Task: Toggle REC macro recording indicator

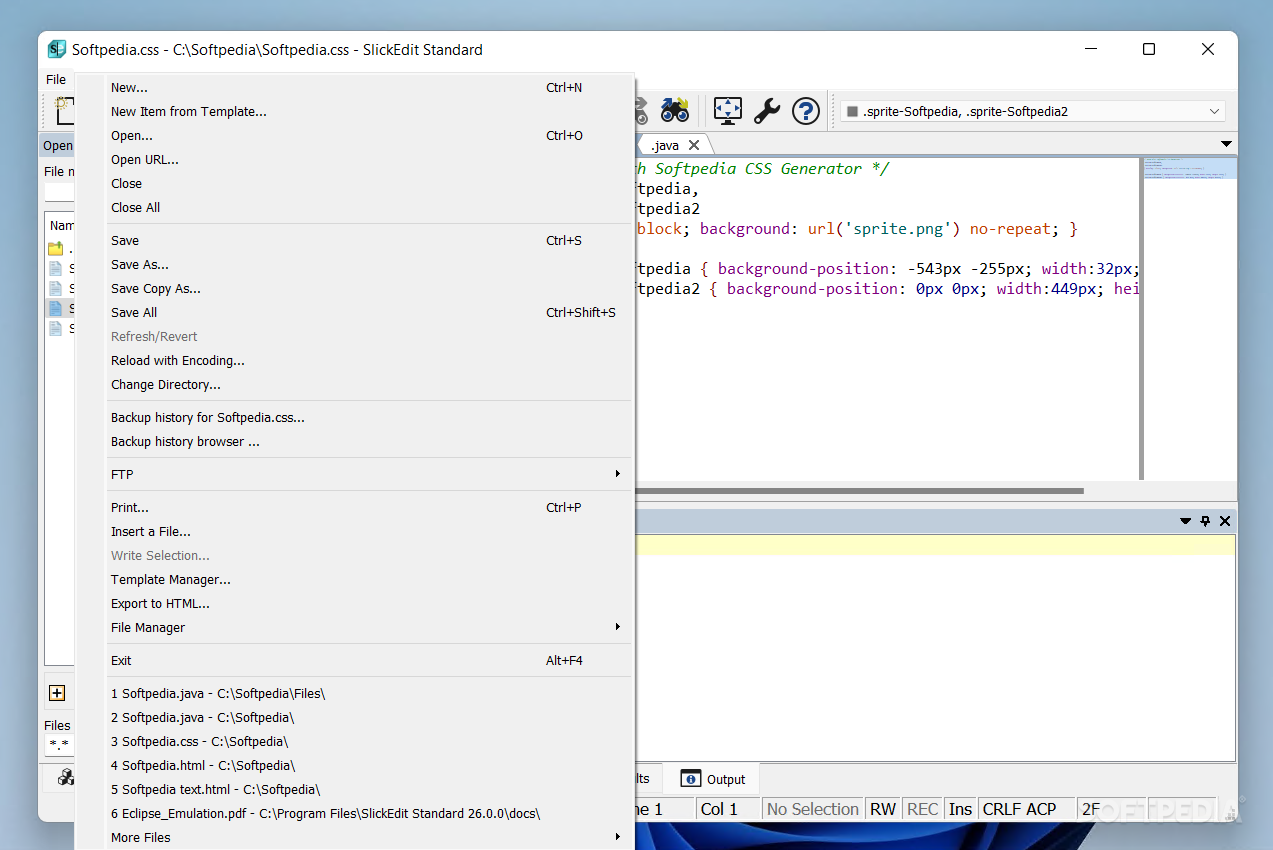Action: [922, 809]
